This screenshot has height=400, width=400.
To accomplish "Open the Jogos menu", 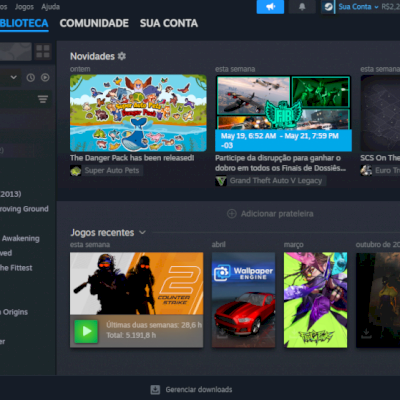I will click(24, 7).
